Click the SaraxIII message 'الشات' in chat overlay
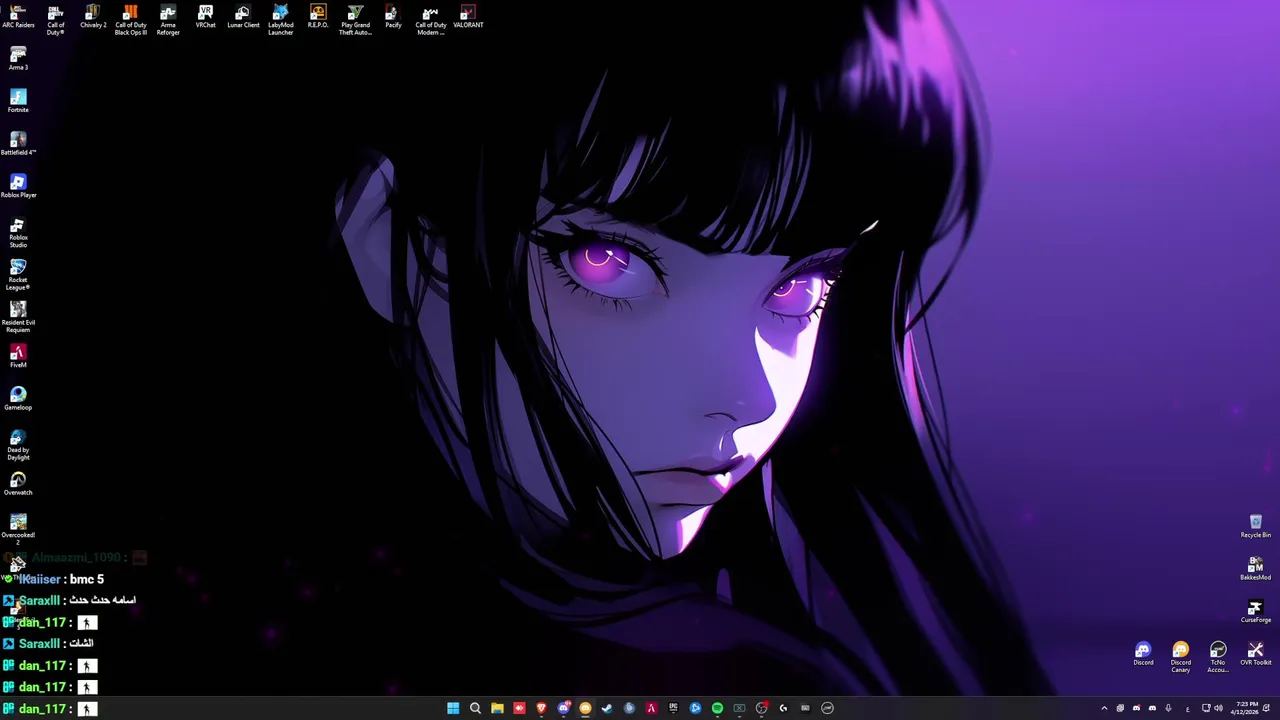 tap(80, 644)
